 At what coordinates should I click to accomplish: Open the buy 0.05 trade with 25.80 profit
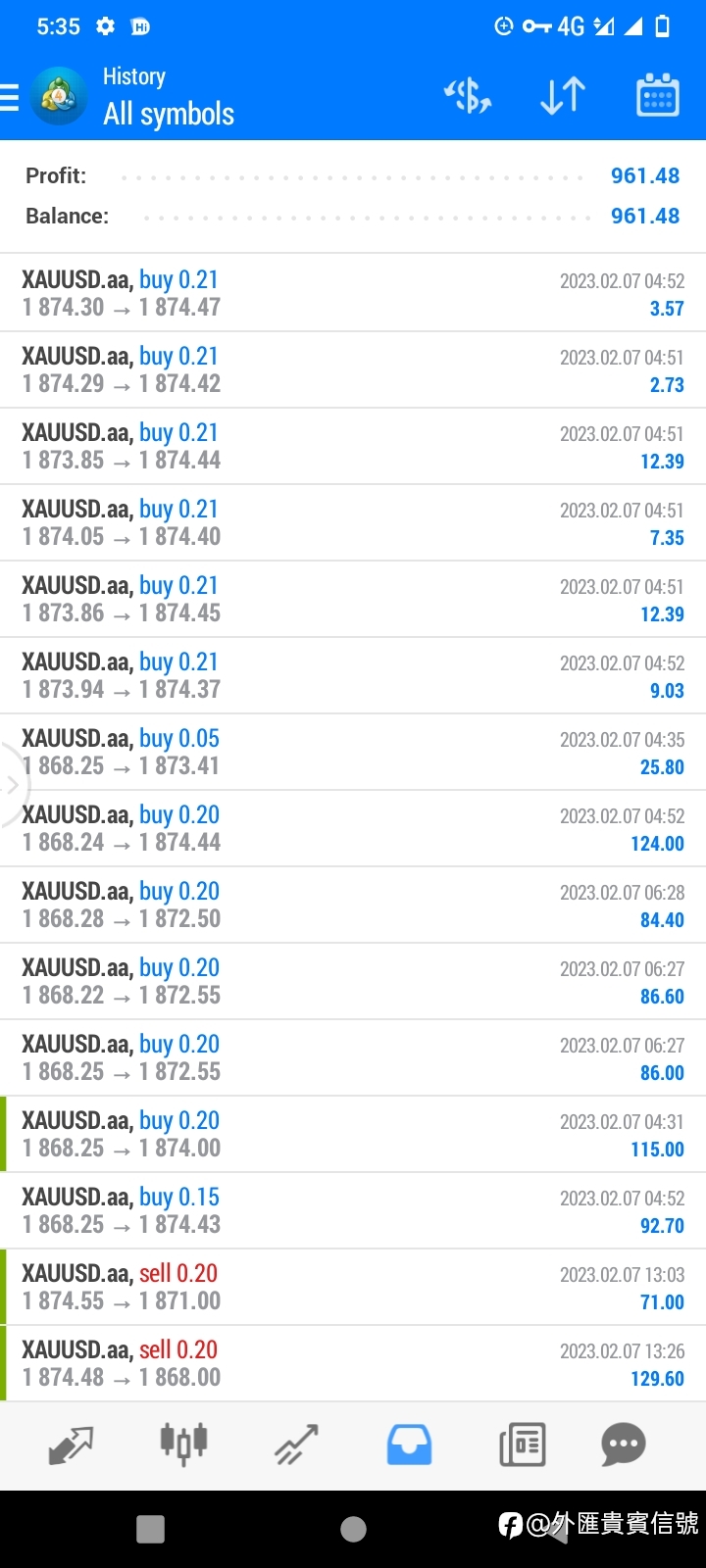[353, 752]
